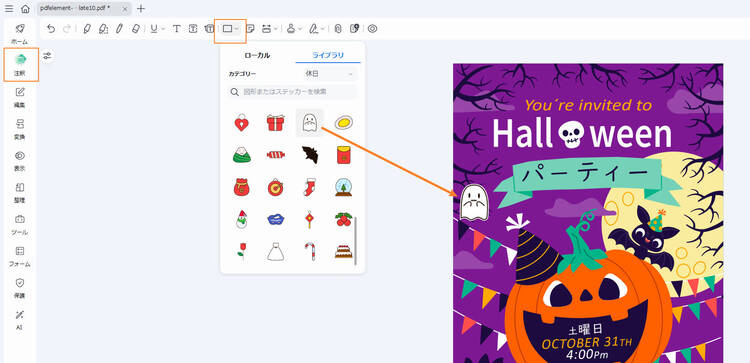Image resolution: width=750 pixels, height=363 pixels.
Task: Select the text callout tool
Action: point(209,29)
